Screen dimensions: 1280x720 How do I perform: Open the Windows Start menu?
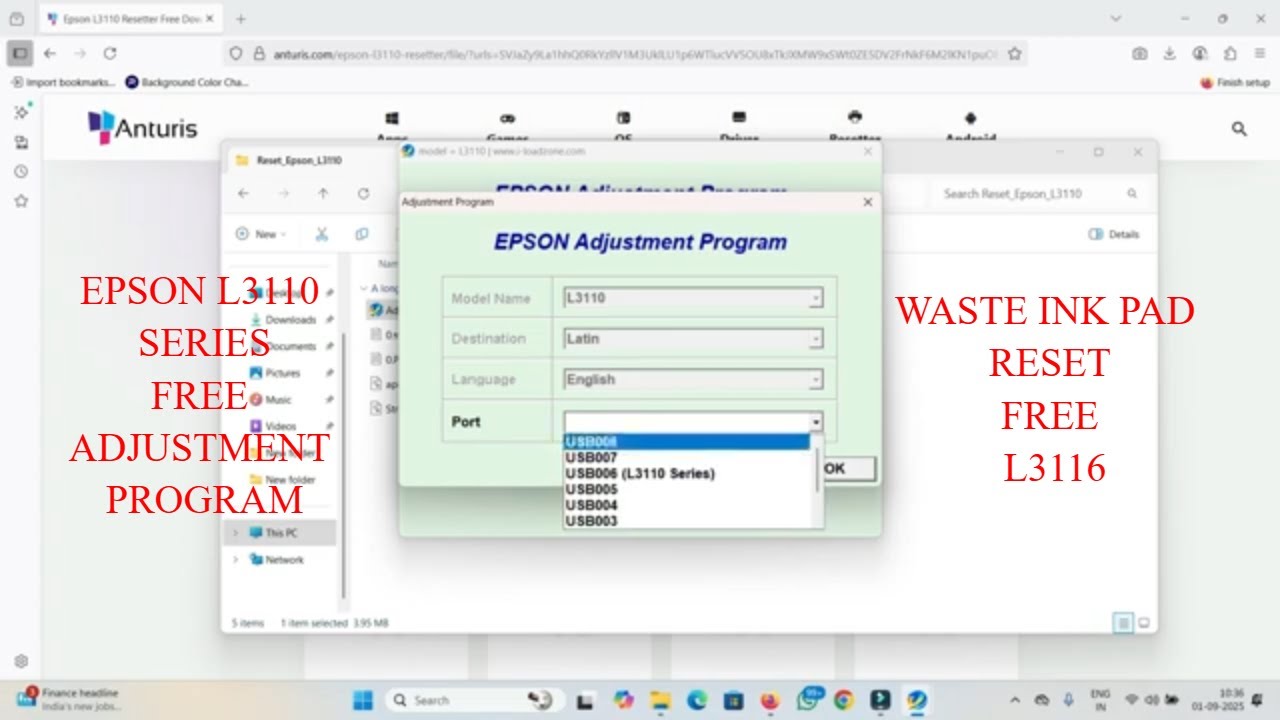363,700
